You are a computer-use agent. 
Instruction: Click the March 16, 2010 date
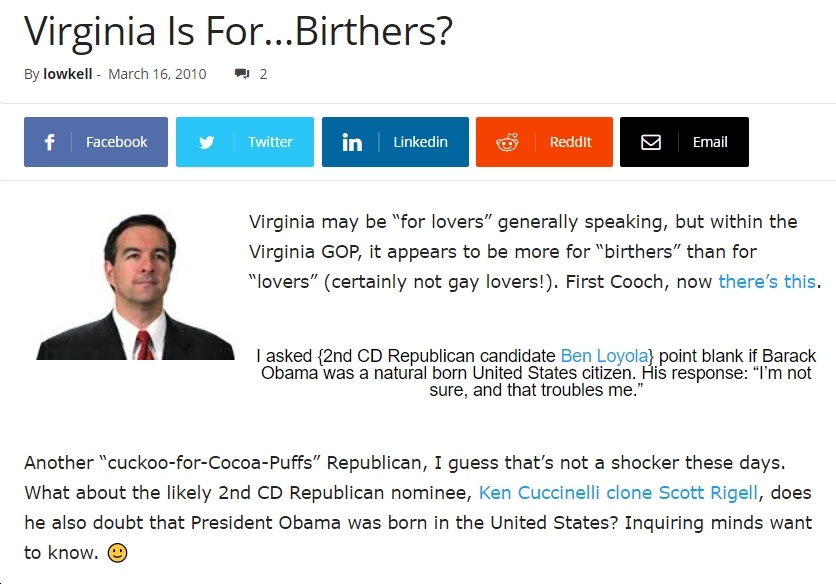(x=157, y=74)
